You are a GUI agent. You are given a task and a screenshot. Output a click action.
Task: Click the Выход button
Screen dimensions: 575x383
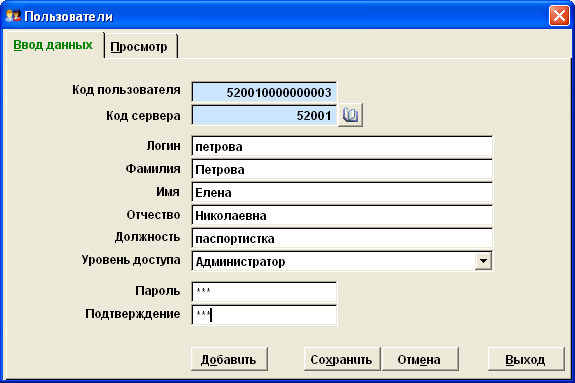(526, 360)
